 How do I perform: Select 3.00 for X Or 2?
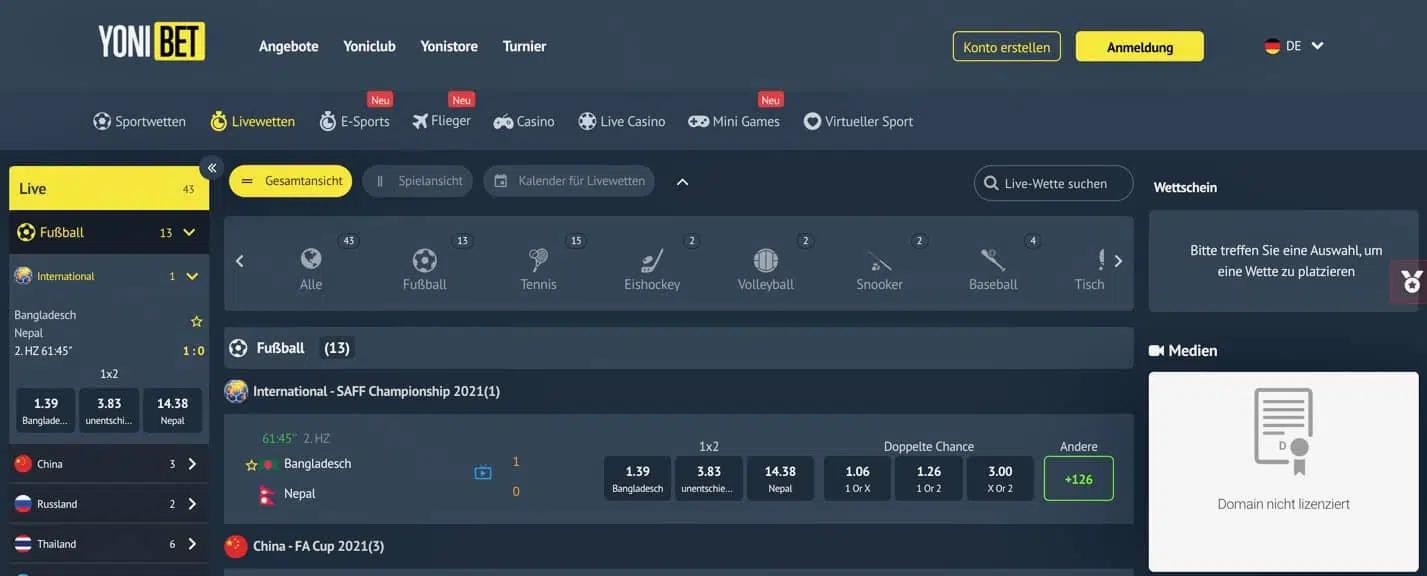point(1000,478)
